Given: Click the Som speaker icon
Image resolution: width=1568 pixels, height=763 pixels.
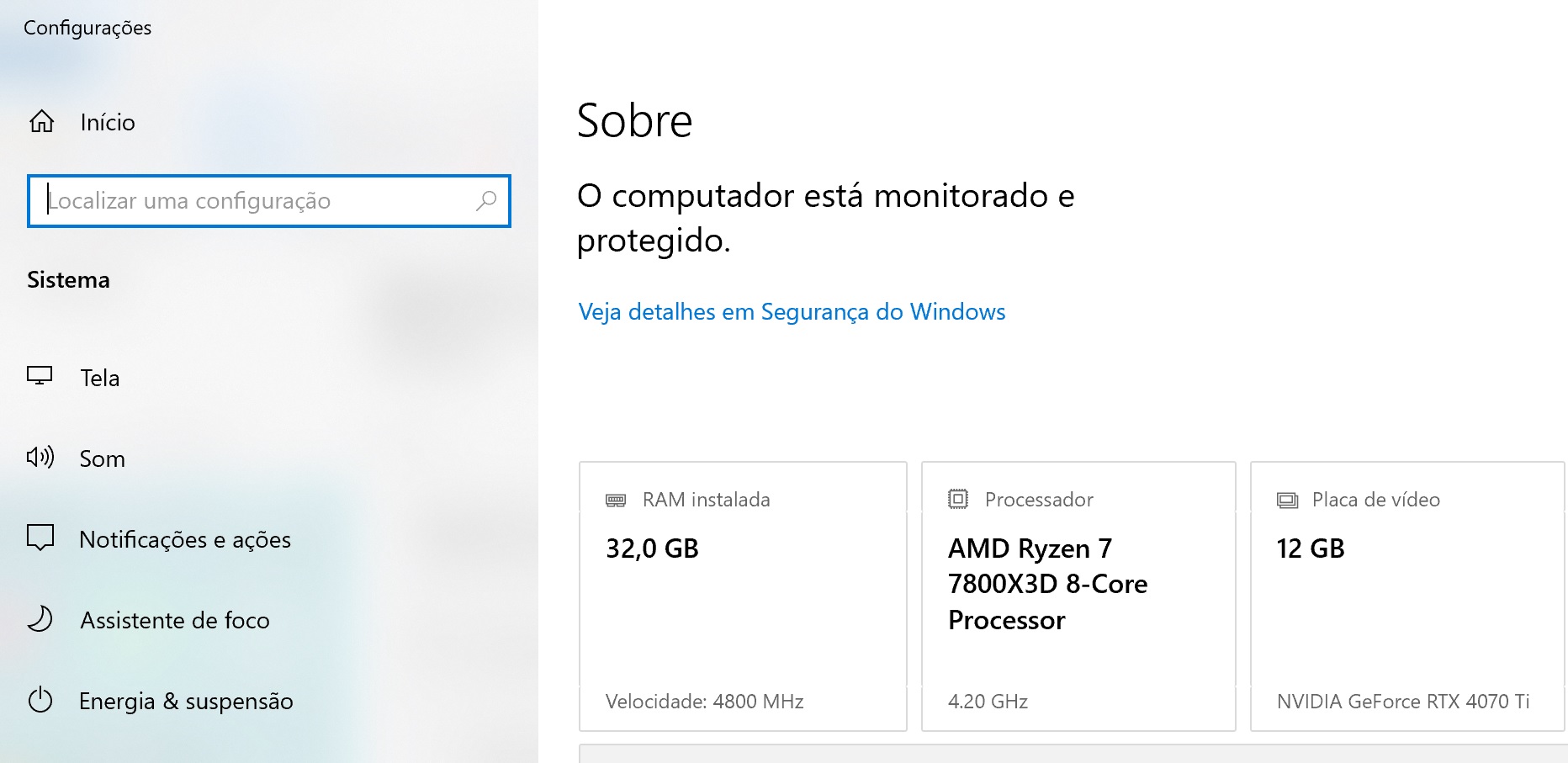Looking at the screenshot, I should 40,458.
